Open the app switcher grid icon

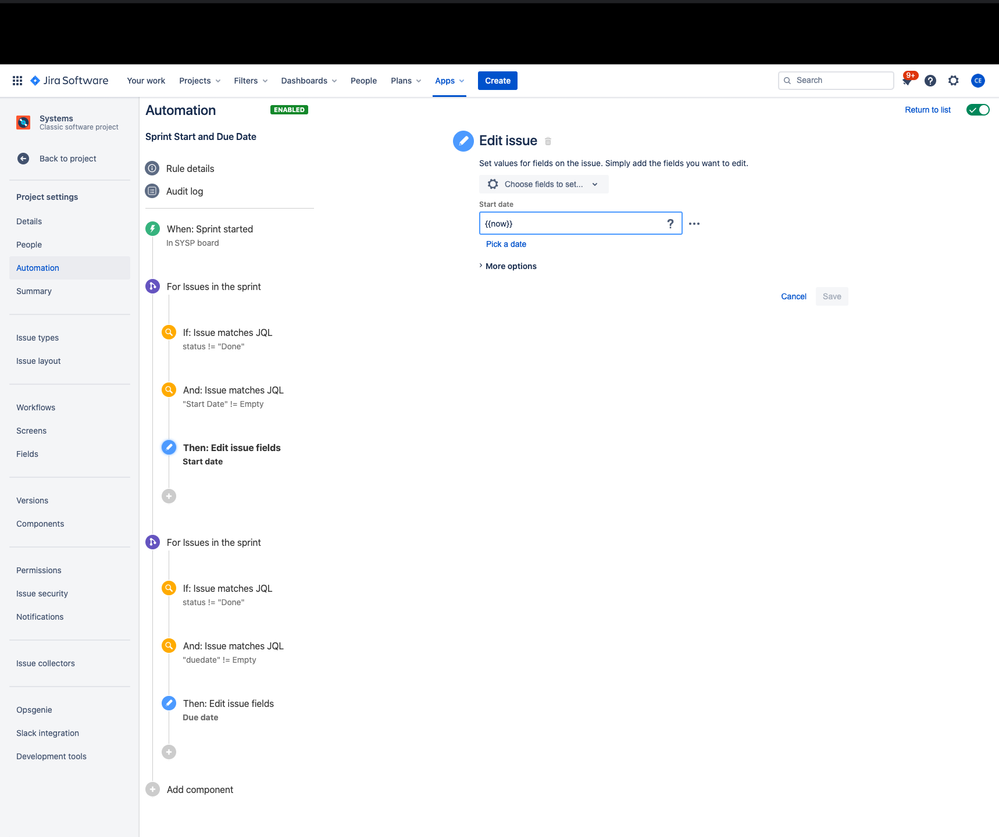tap(17, 81)
